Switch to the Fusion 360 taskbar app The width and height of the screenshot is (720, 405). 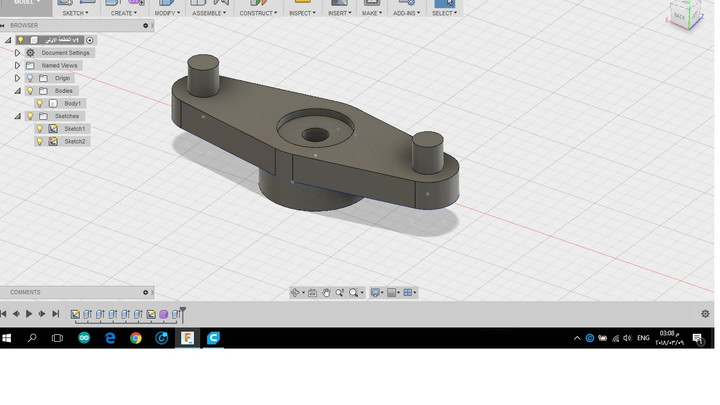pyautogui.click(x=187, y=338)
